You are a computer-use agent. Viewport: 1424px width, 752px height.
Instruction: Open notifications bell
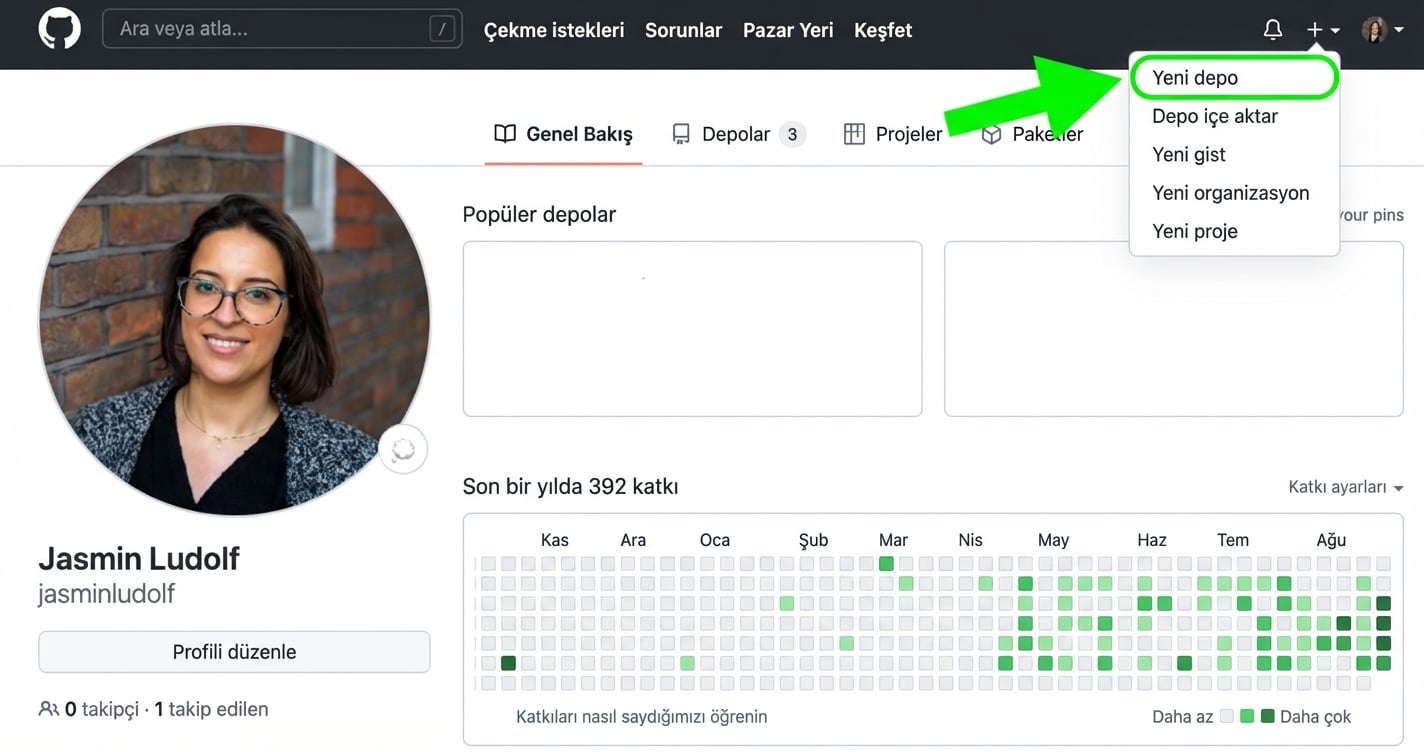[1272, 29]
